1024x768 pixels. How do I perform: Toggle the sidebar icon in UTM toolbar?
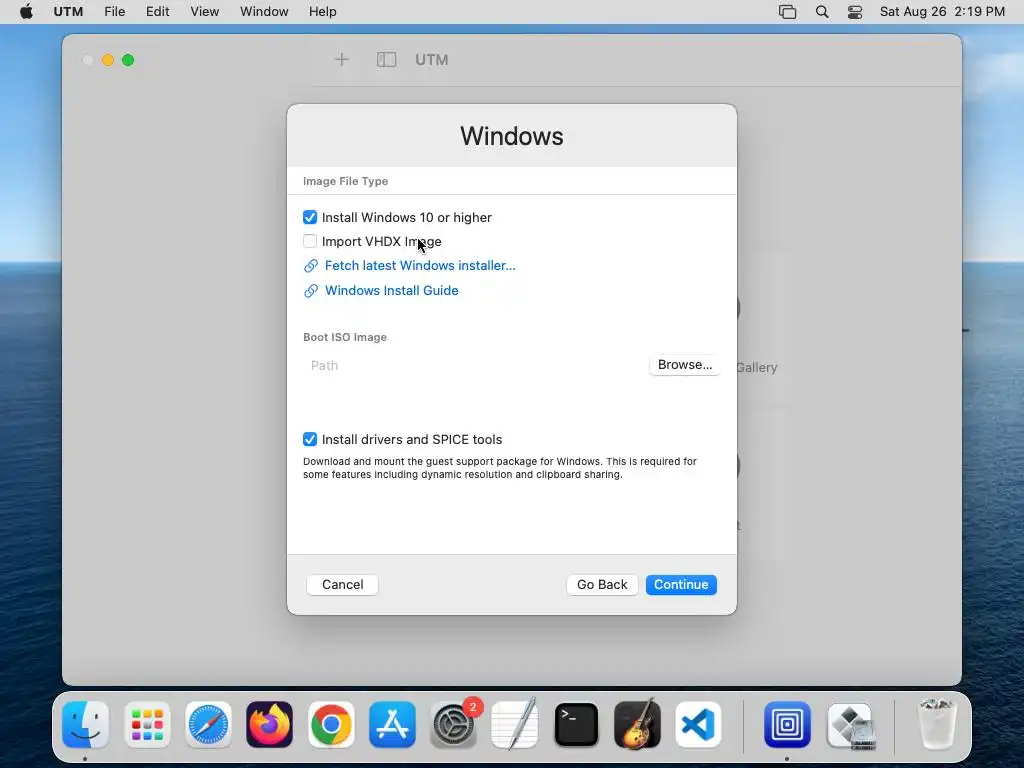pyautogui.click(x=387, y=60)
